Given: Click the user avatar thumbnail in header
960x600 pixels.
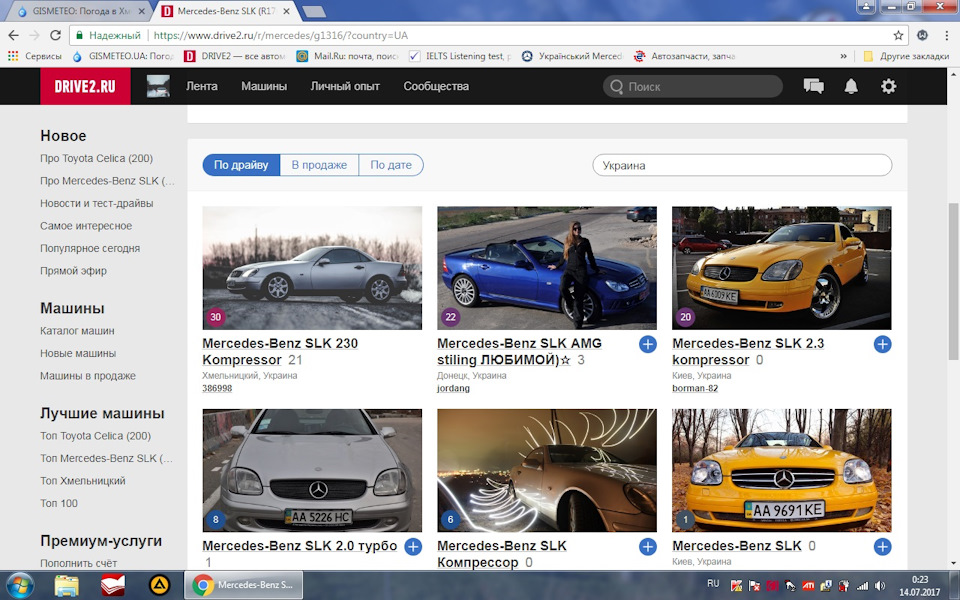Looking at the screenshot, I should pos(158,86).
